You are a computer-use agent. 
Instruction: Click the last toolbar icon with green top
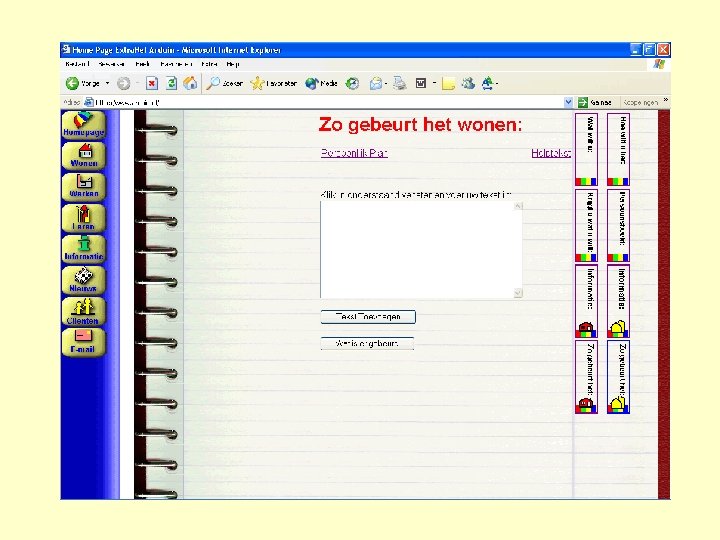487,83
